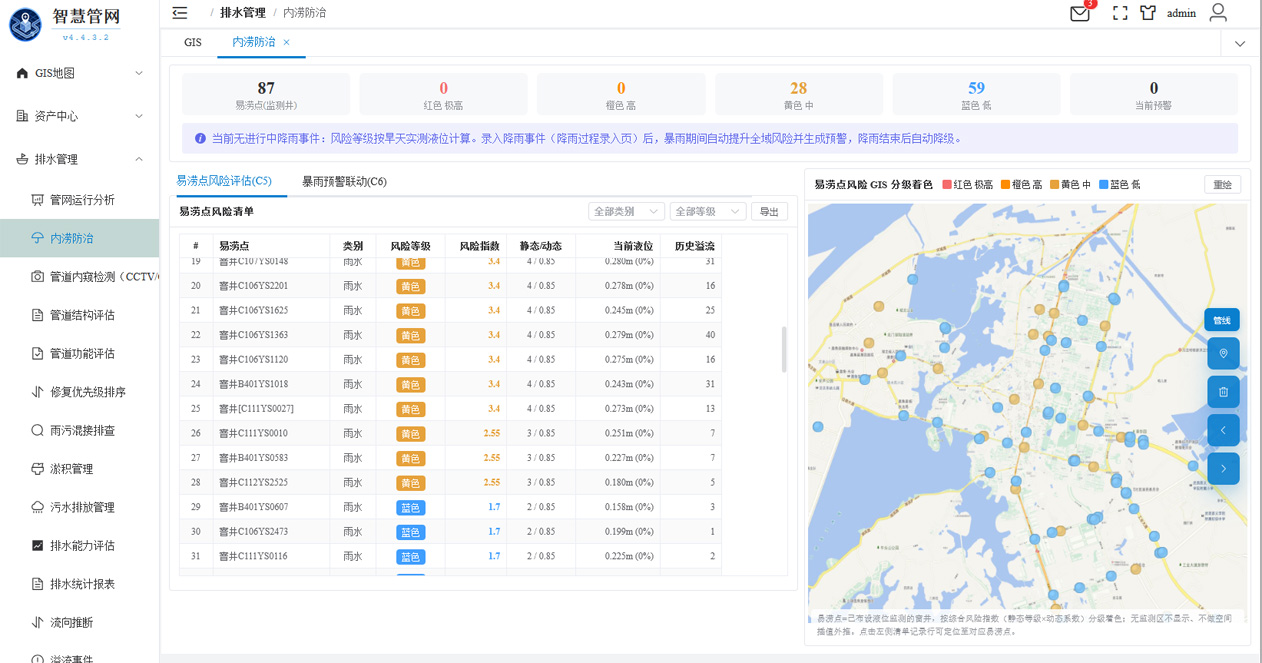The image size is (1262, 663).
Task: Click the CCTV camera icon in sidebar
Action: click(x=38, y=276)
